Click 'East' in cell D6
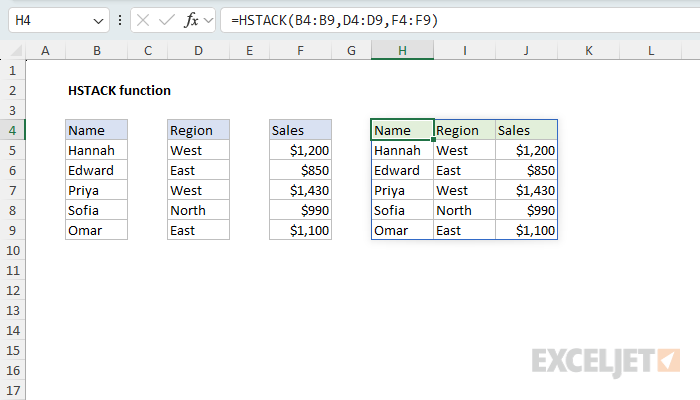The height and width of the screenshot is (400, 700). tap(199, 171)
